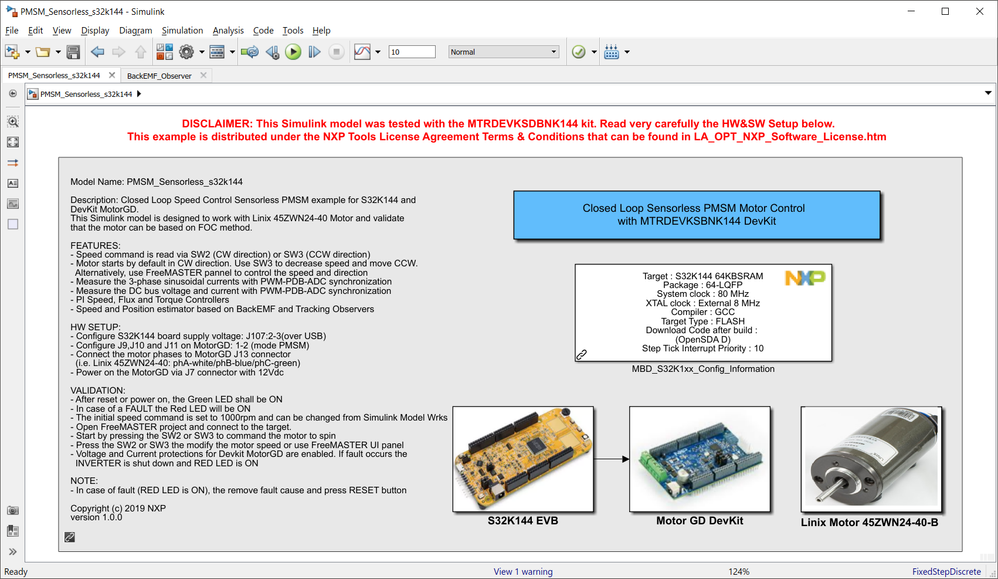998x579 pixels.
Task: Click the Step Back toolbar button
Action: tap(272, 52)
